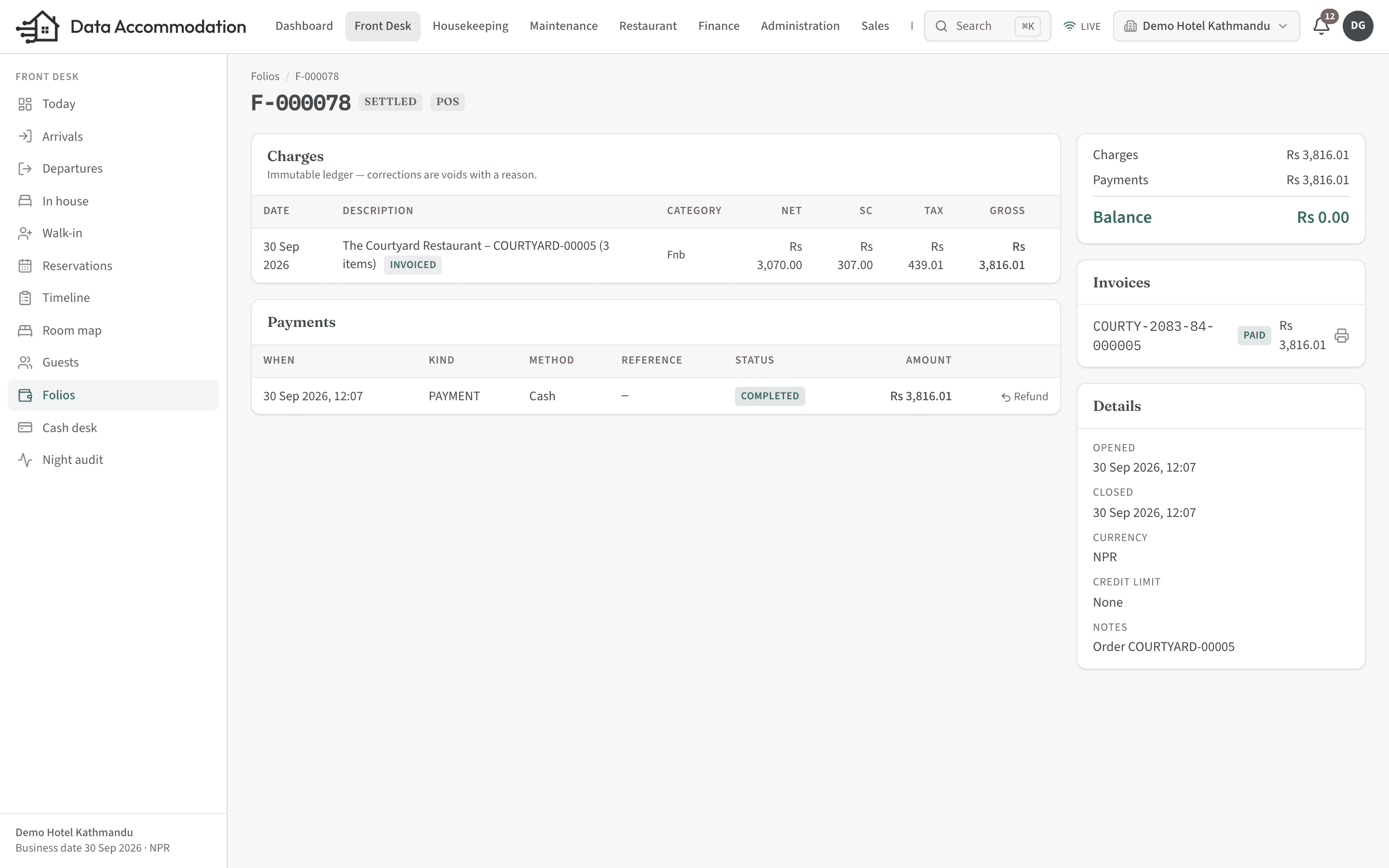This screenshot has width=1389, height=868.
Task: Open the notifications bell icon
Action: 1321,26
